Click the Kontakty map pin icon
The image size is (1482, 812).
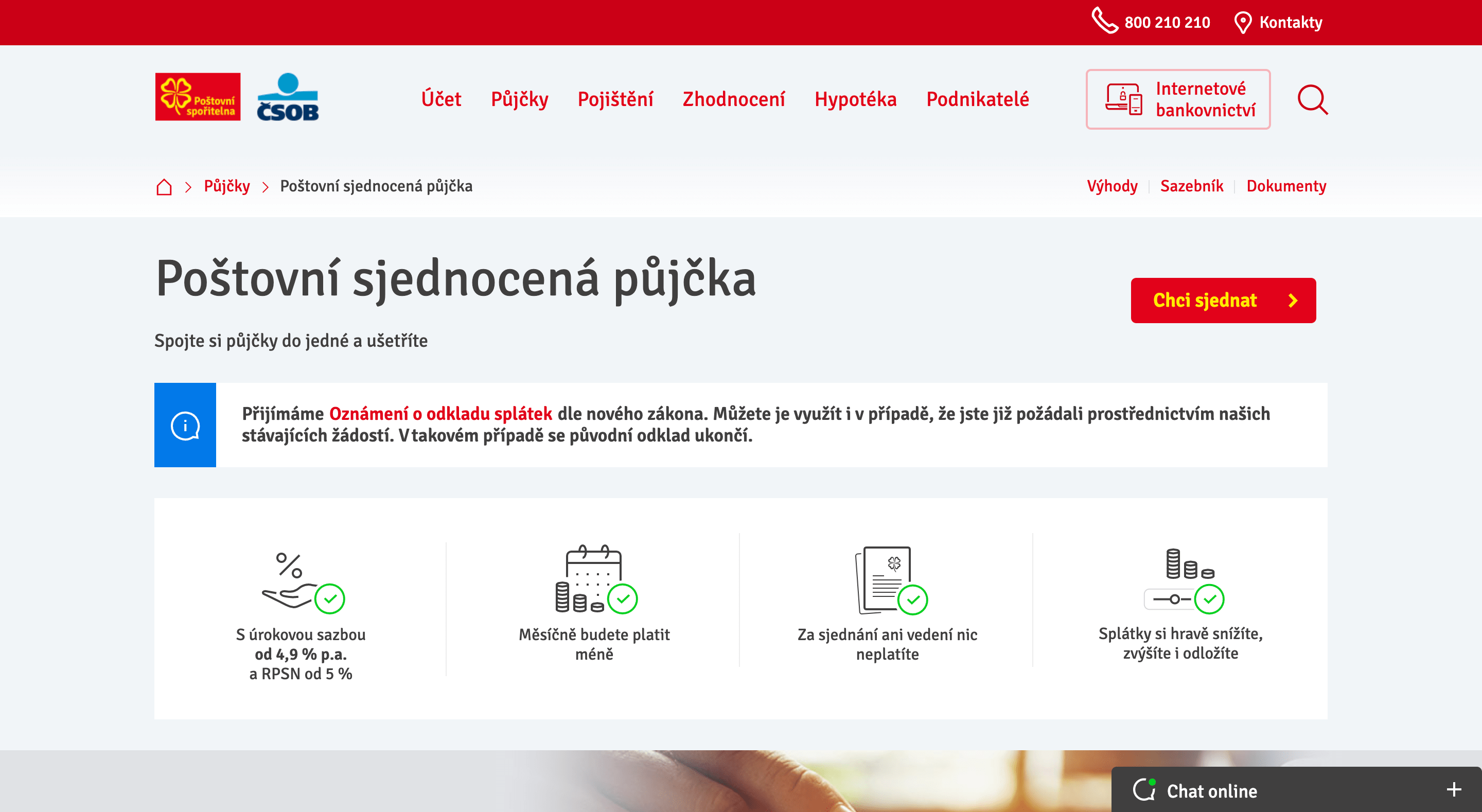1243,23
